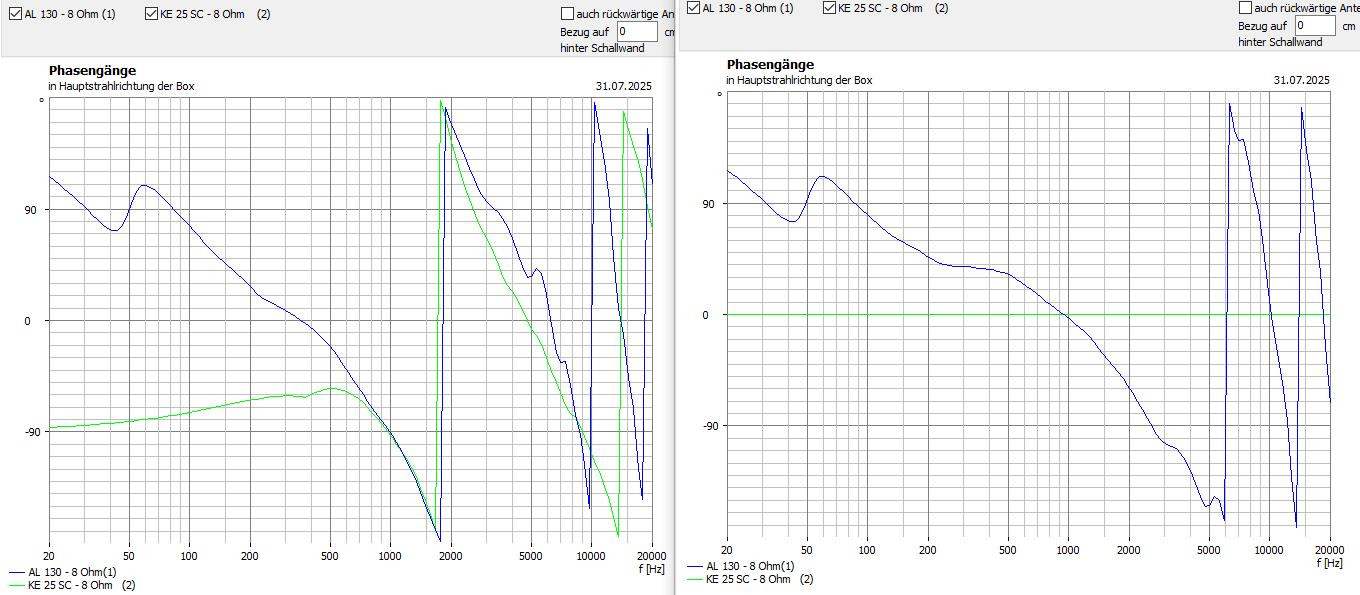Focus the 'Bezug auf' cm field, left window

(637, 31)
